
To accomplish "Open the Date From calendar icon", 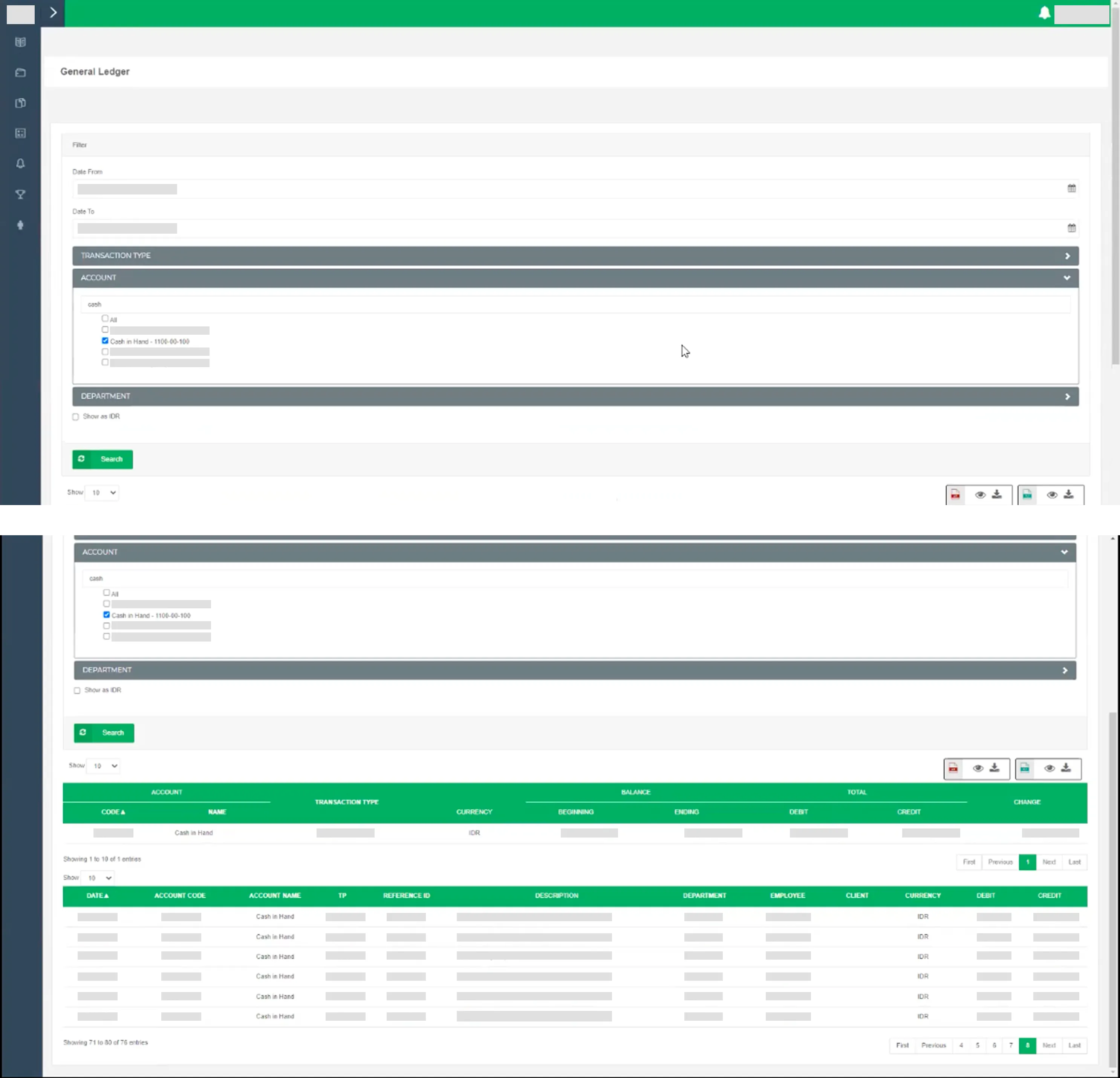I will [x=1071, y=188].
